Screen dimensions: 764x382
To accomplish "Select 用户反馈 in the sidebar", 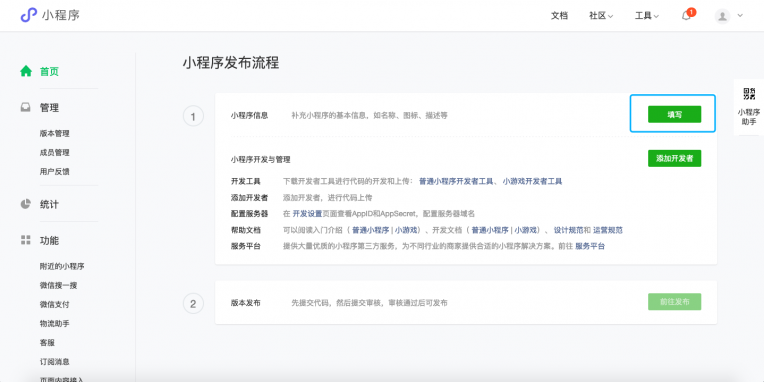I will [55, 172].
